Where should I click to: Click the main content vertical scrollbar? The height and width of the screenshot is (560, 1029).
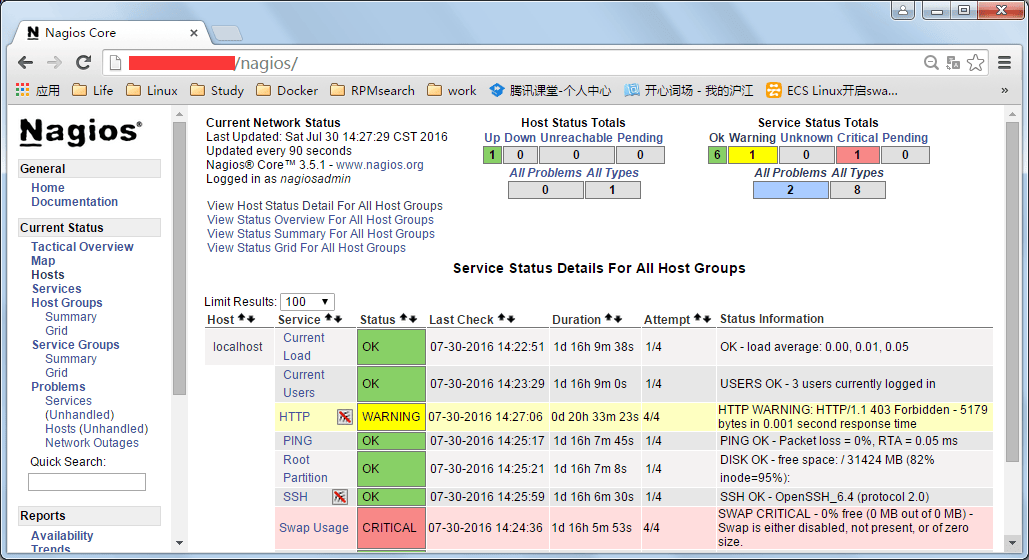[1012, 292]
